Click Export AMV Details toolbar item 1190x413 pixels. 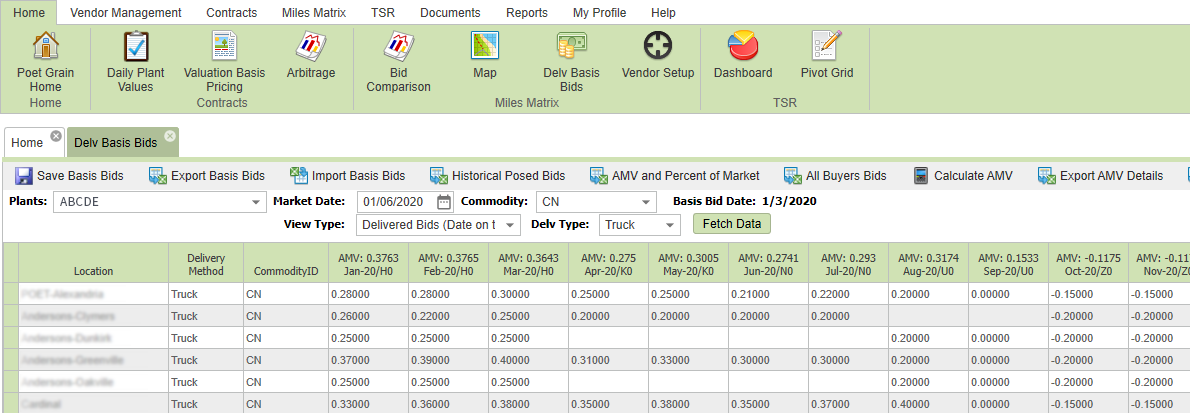[1100, 176]
